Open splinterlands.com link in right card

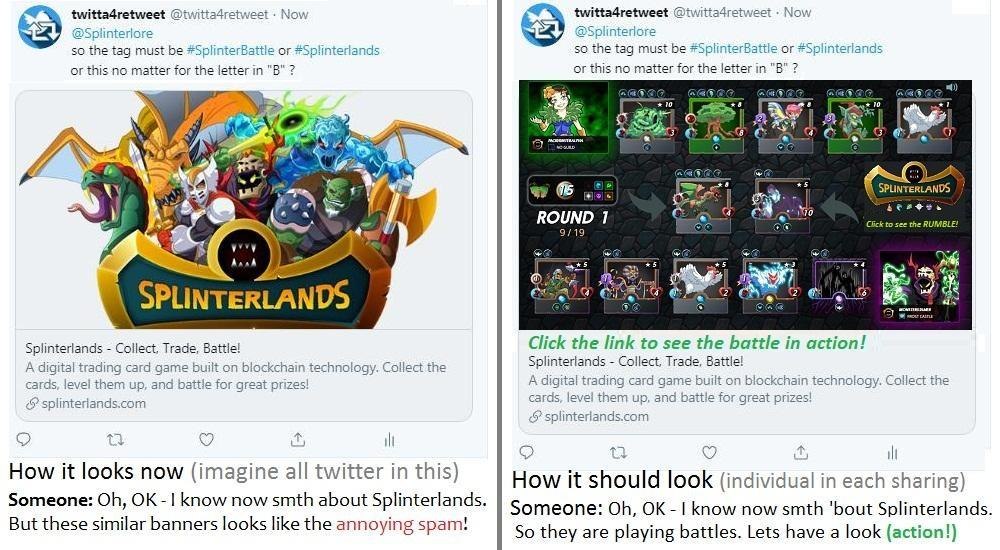(589, 416)
